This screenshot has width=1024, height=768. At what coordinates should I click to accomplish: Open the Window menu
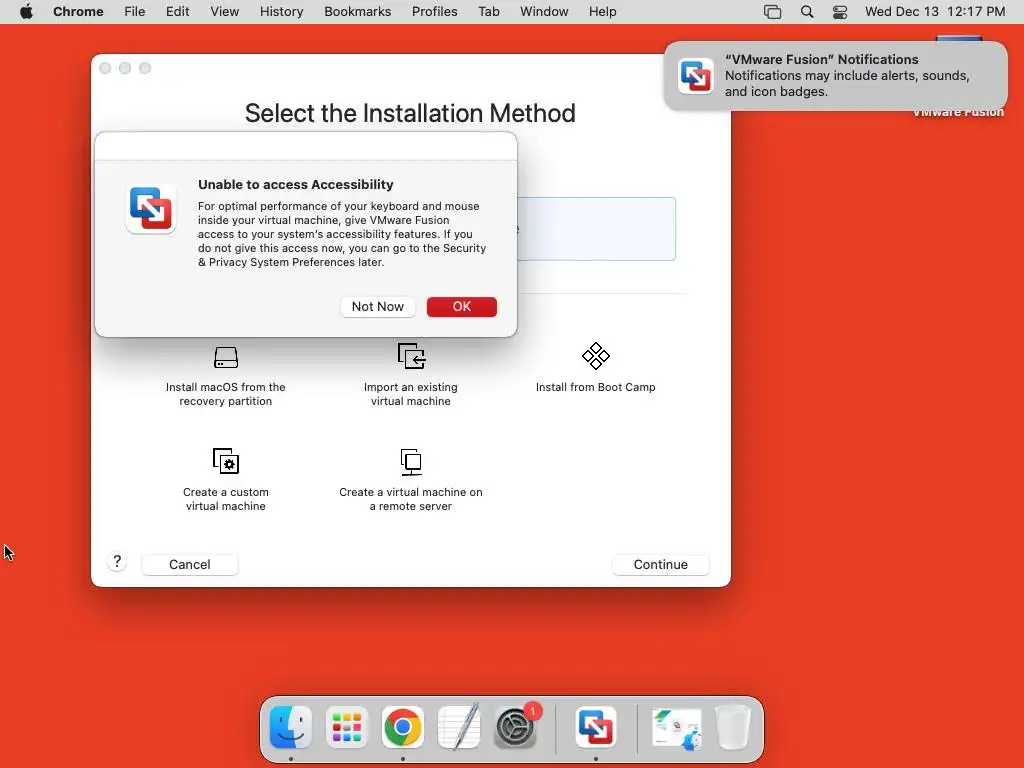pos(544,11)
